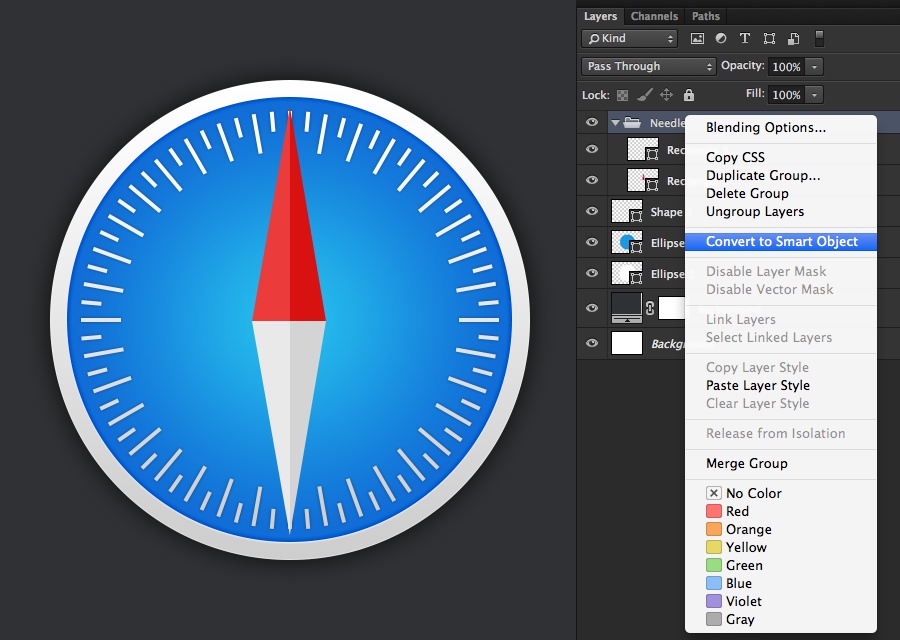Hide first Rectangle layer in Needle group
Image resolution: width=900 pixels, height=640 pixels.
[592, 149]
